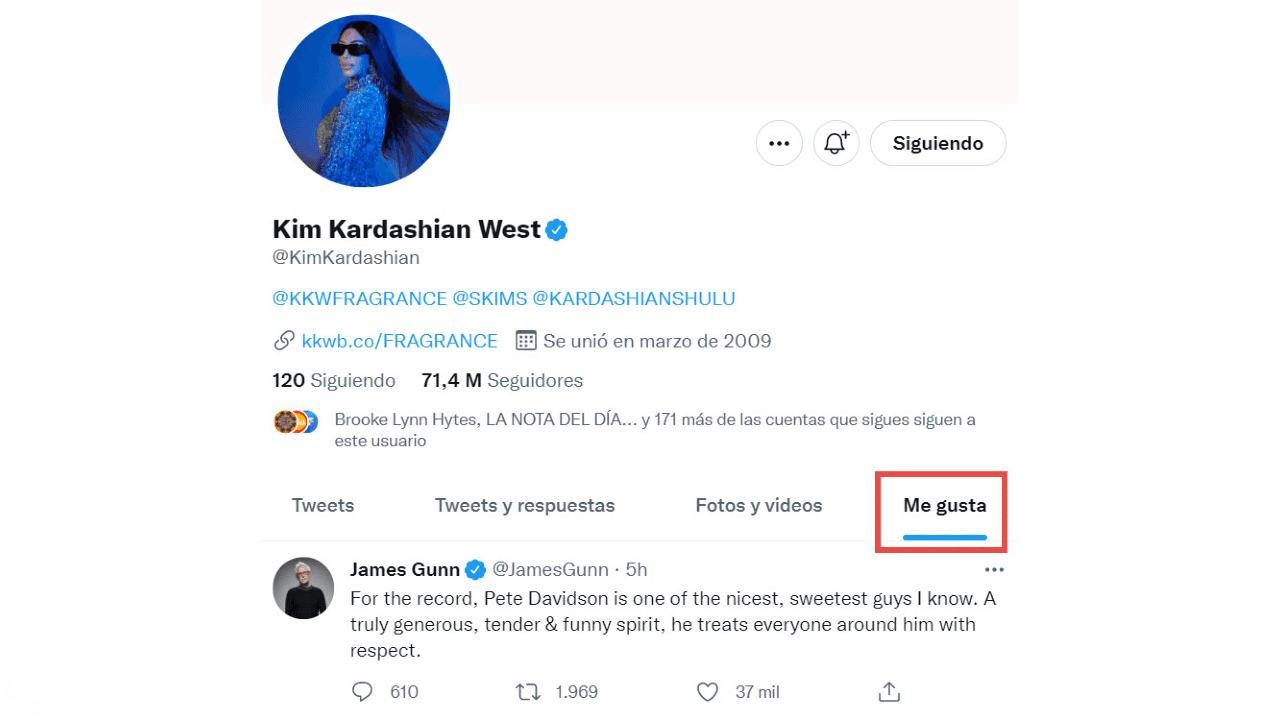The height and width of the screenshot is (720, 1280).
Task: Open the Fotos y videos tab
Action: pyautogui.click(x=758, y=505)
